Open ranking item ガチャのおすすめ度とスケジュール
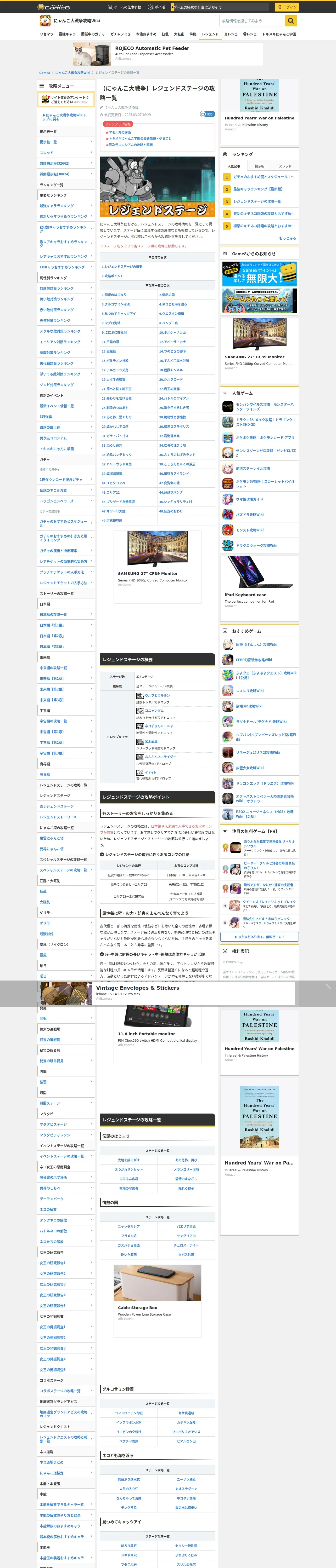336x1568 pixels. pos(264,177)
